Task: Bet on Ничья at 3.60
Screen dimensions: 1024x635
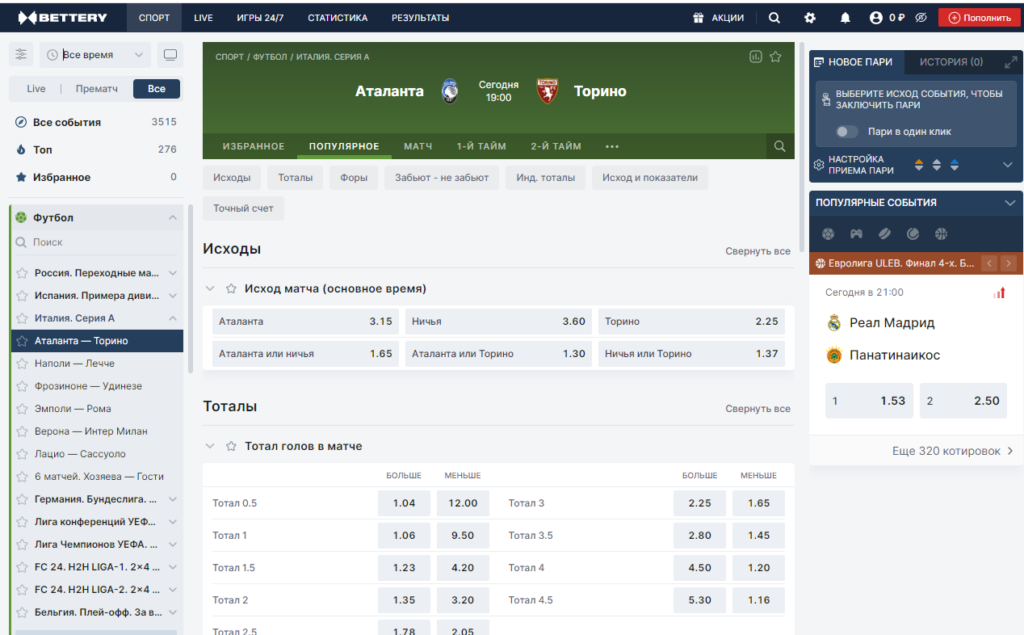Action: (x=498, y=321)
